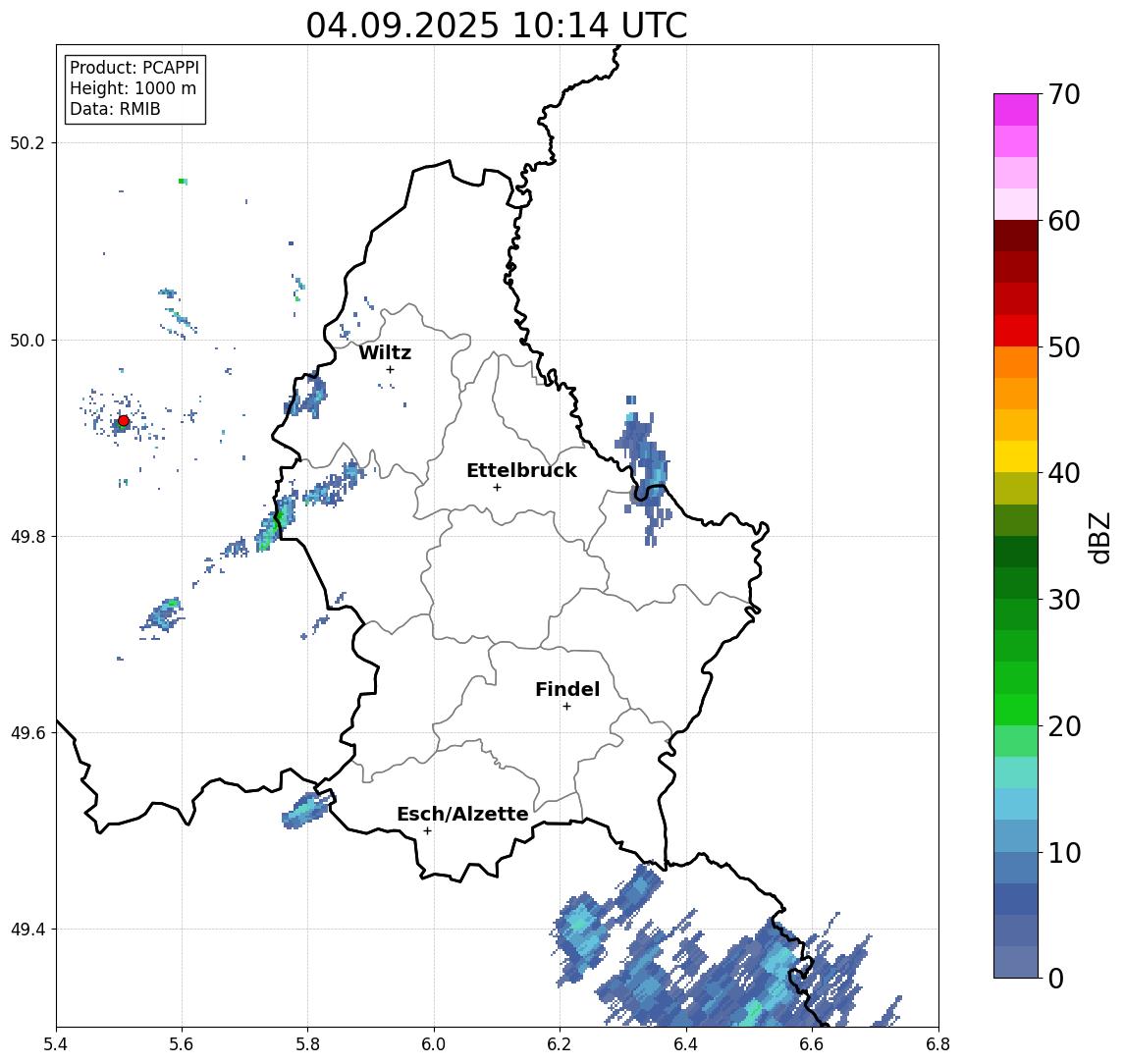The height and width of the screenshot is (1064, 1124).
Task: Click the 0 colorbar tick label
Action: [1056, 978]
